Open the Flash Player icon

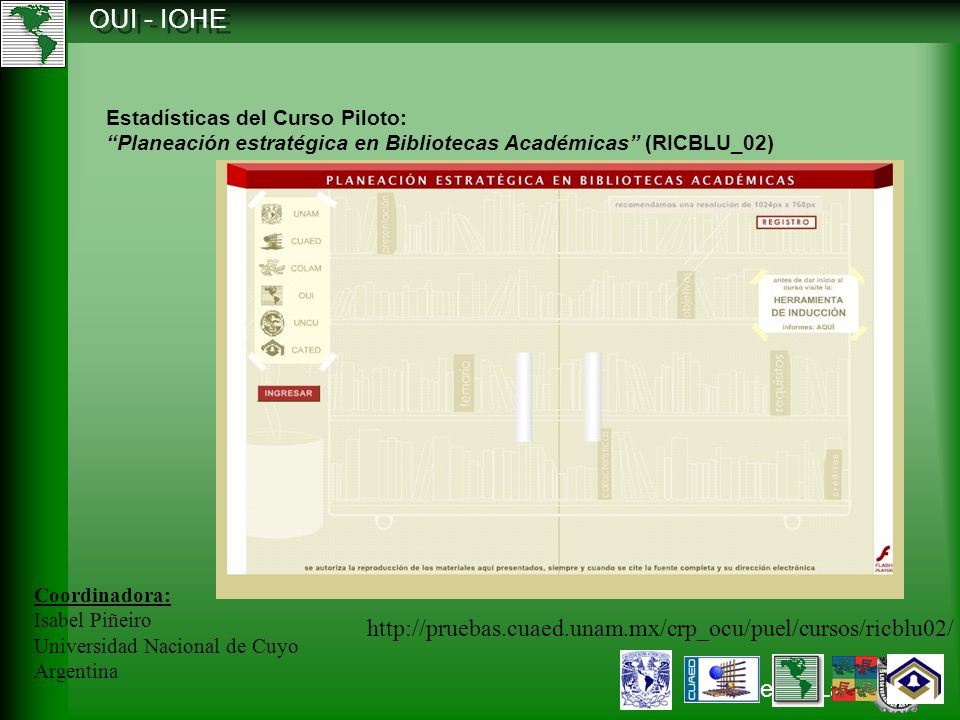click(x=883, y=559)
